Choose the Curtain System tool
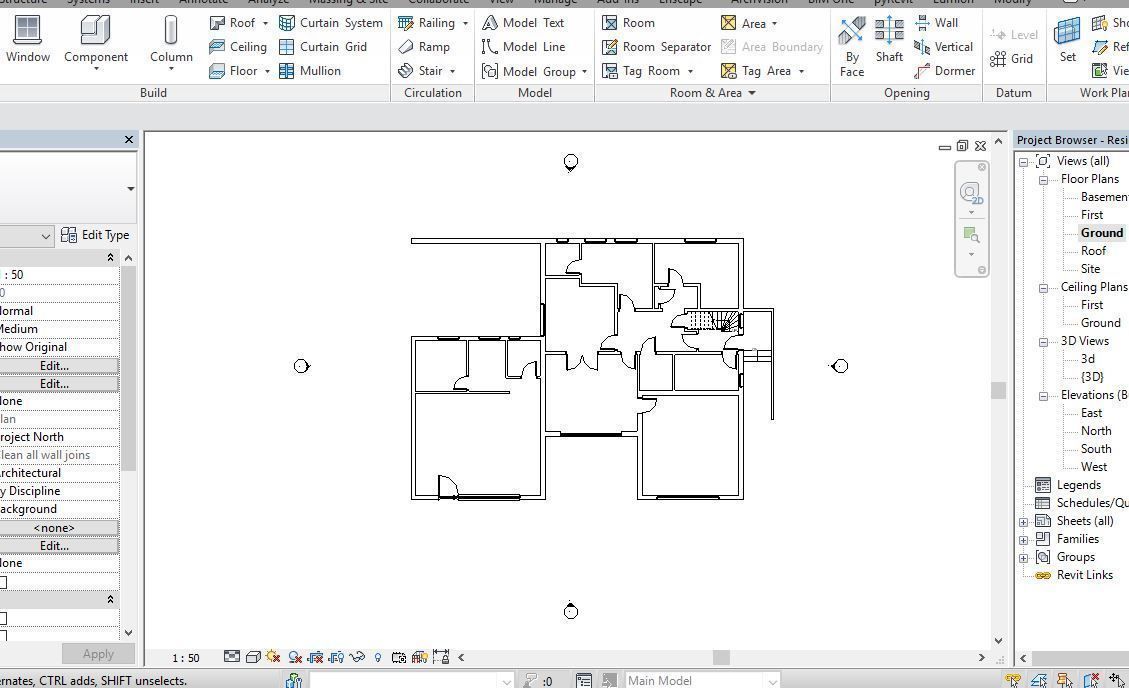The height and width of the screenshot is (688, 1129). pos(330,23)
